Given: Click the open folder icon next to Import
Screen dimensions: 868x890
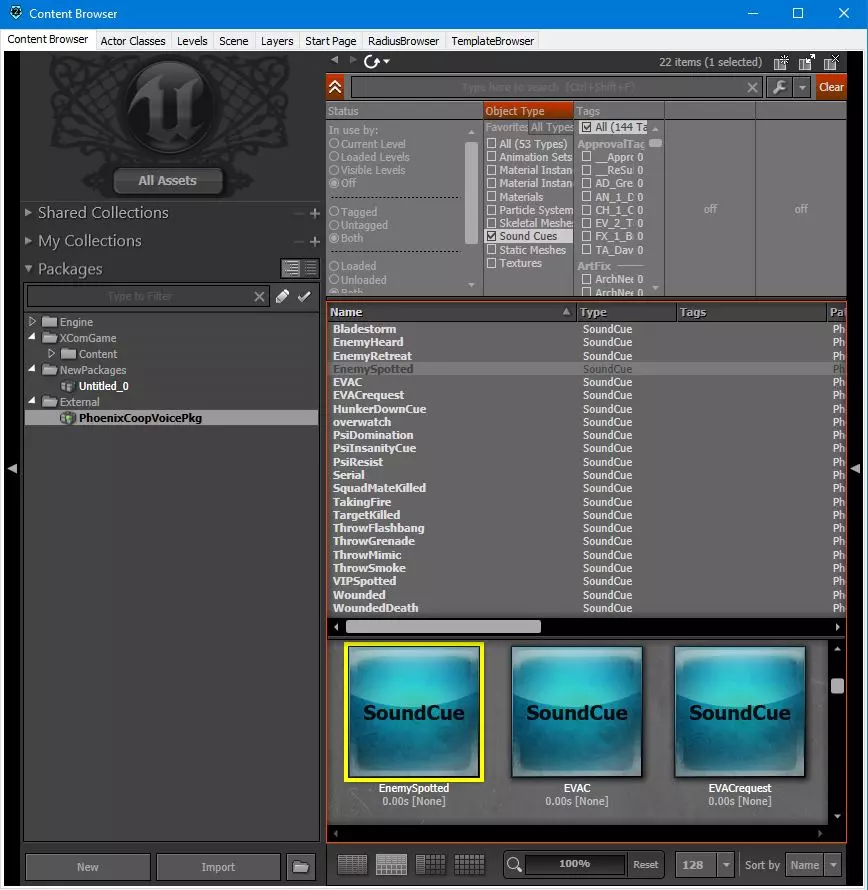Looking at the screenshot, I should pyautogui.click(x=300, y=867).
